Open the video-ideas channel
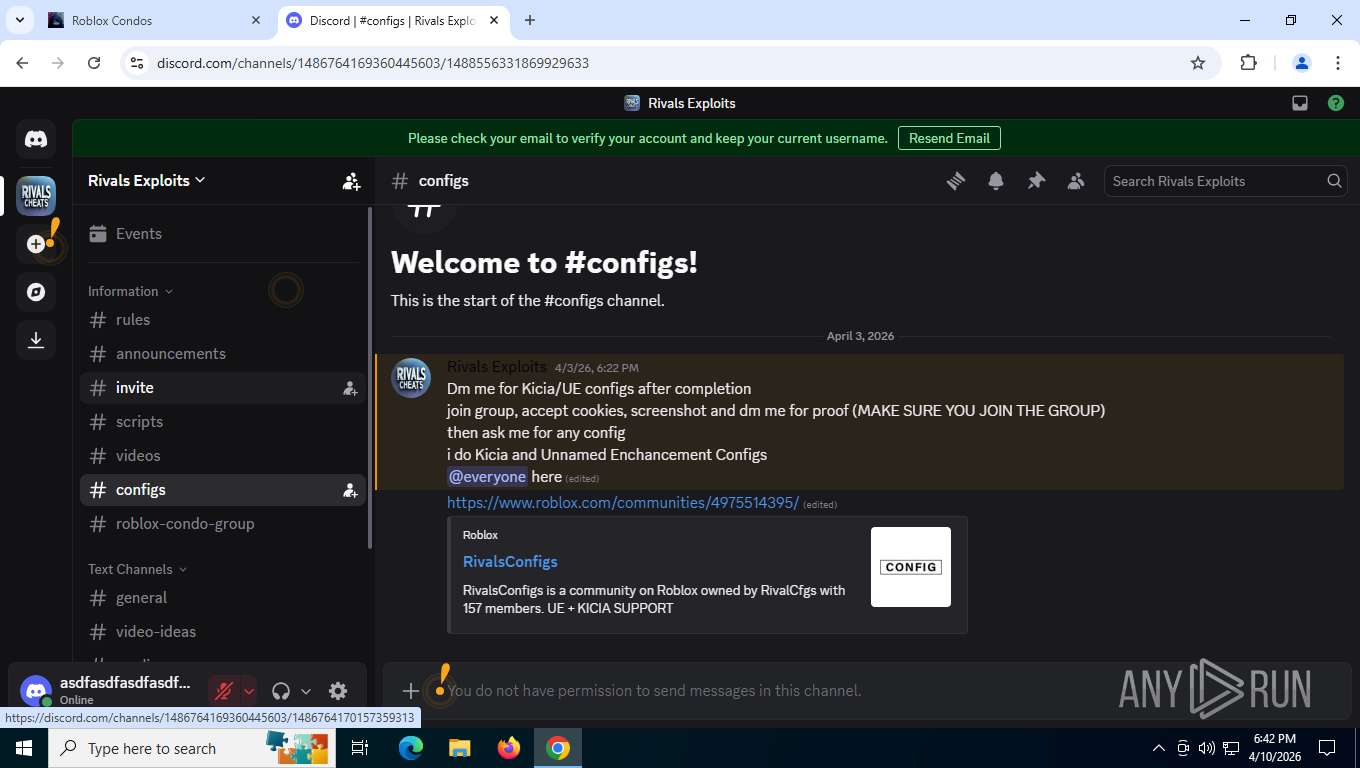The image size is (1360, 768). [221, 632]
